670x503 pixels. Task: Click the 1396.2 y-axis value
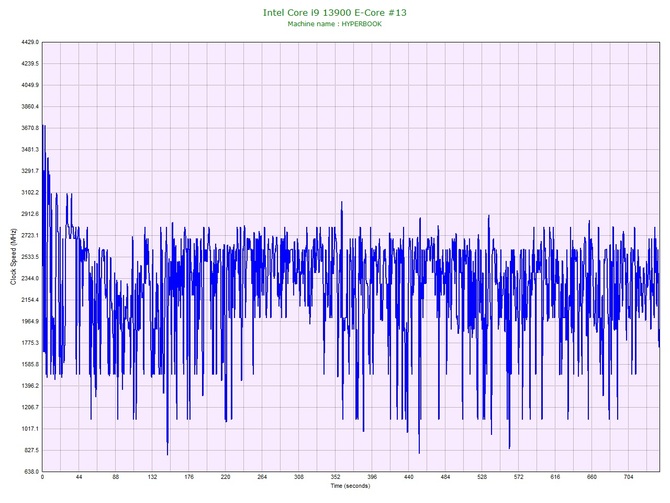pyautogui.click(x=30, y=385)
